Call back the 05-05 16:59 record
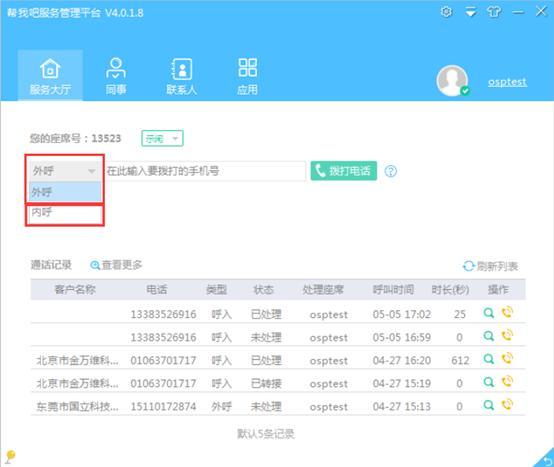The width and height of the screenshot is (554, 467). (x=507, y=335)
